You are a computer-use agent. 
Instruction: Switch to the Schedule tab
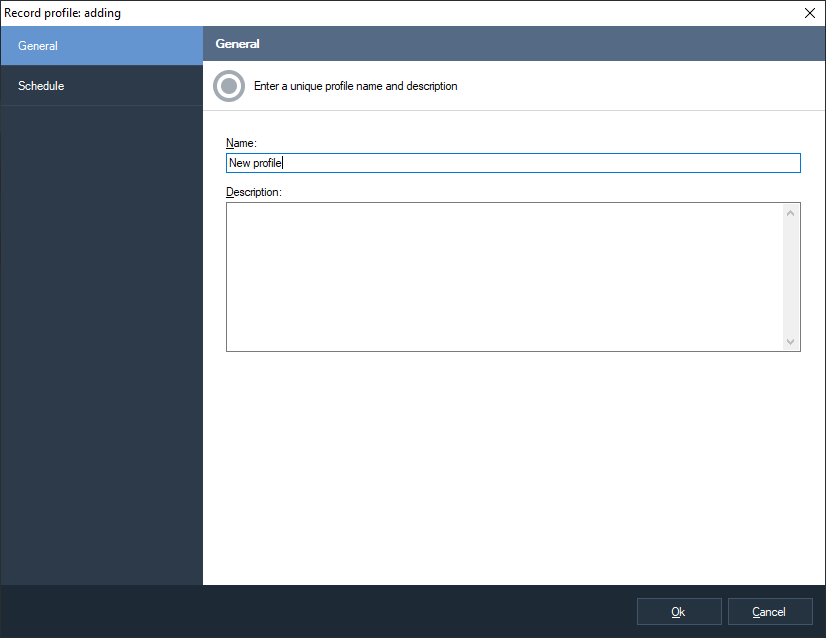click(100, 86)
